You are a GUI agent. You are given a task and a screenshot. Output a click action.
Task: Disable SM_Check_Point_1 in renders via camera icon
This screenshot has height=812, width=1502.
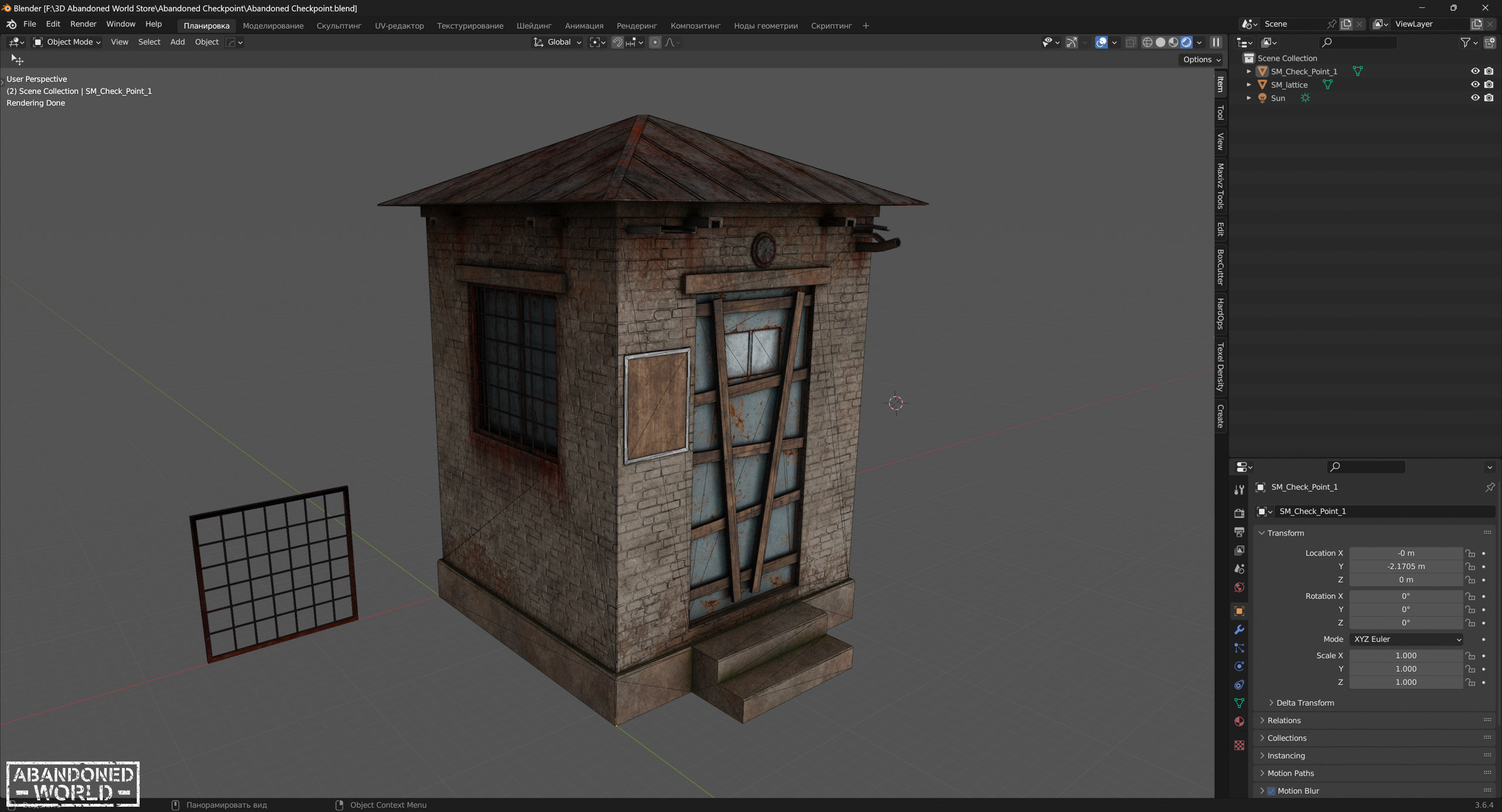pos(1489,71)
